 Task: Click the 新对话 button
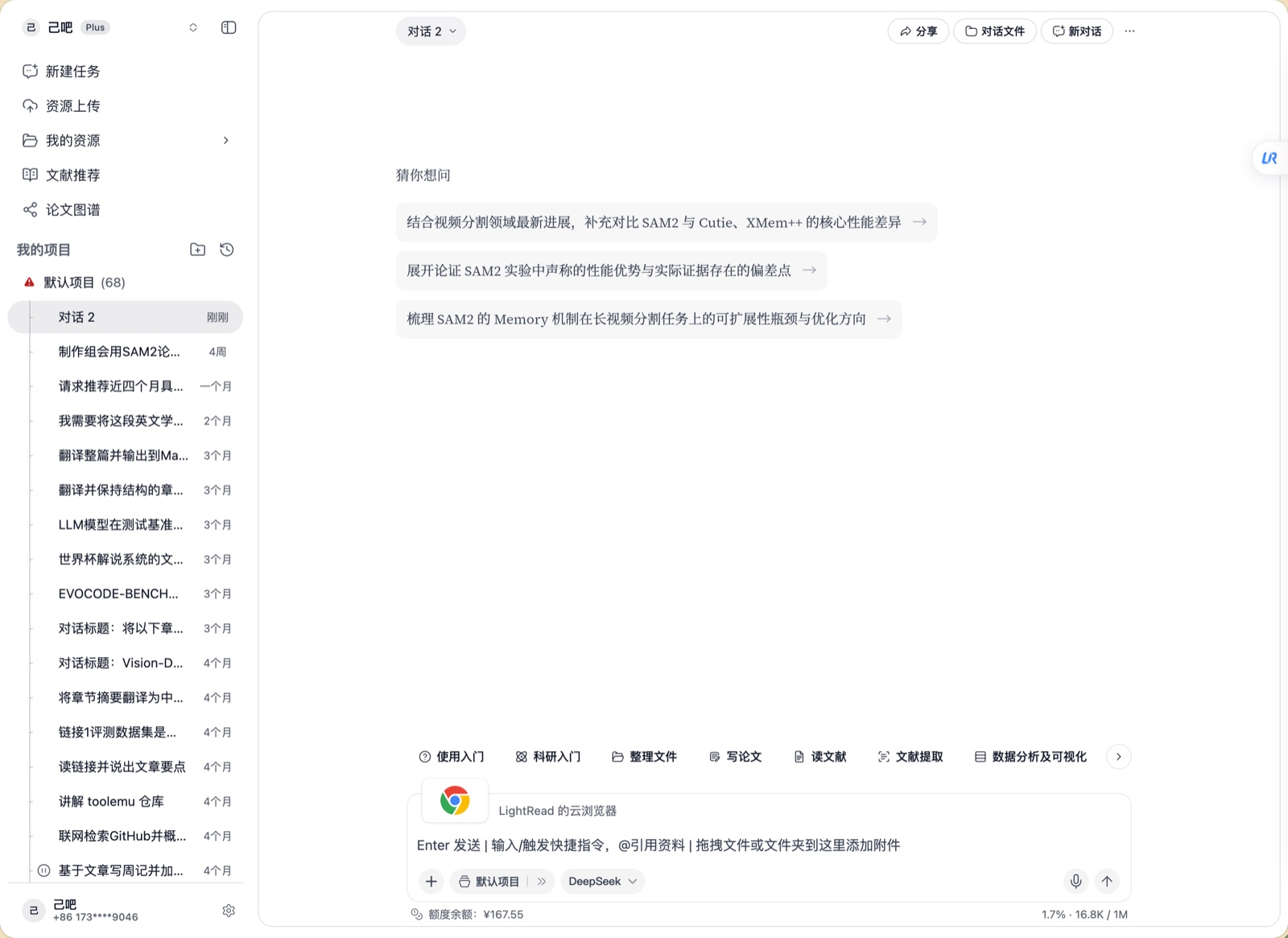1077,31
